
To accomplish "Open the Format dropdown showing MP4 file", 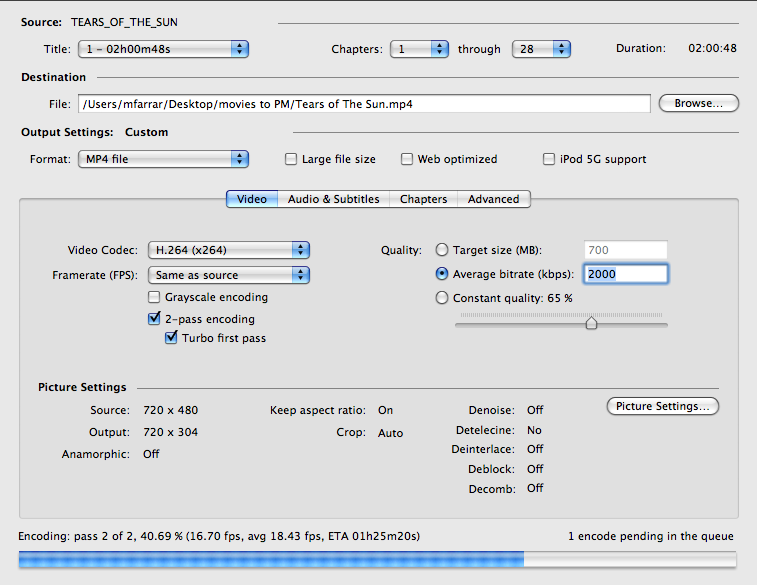I will (163, 159).
